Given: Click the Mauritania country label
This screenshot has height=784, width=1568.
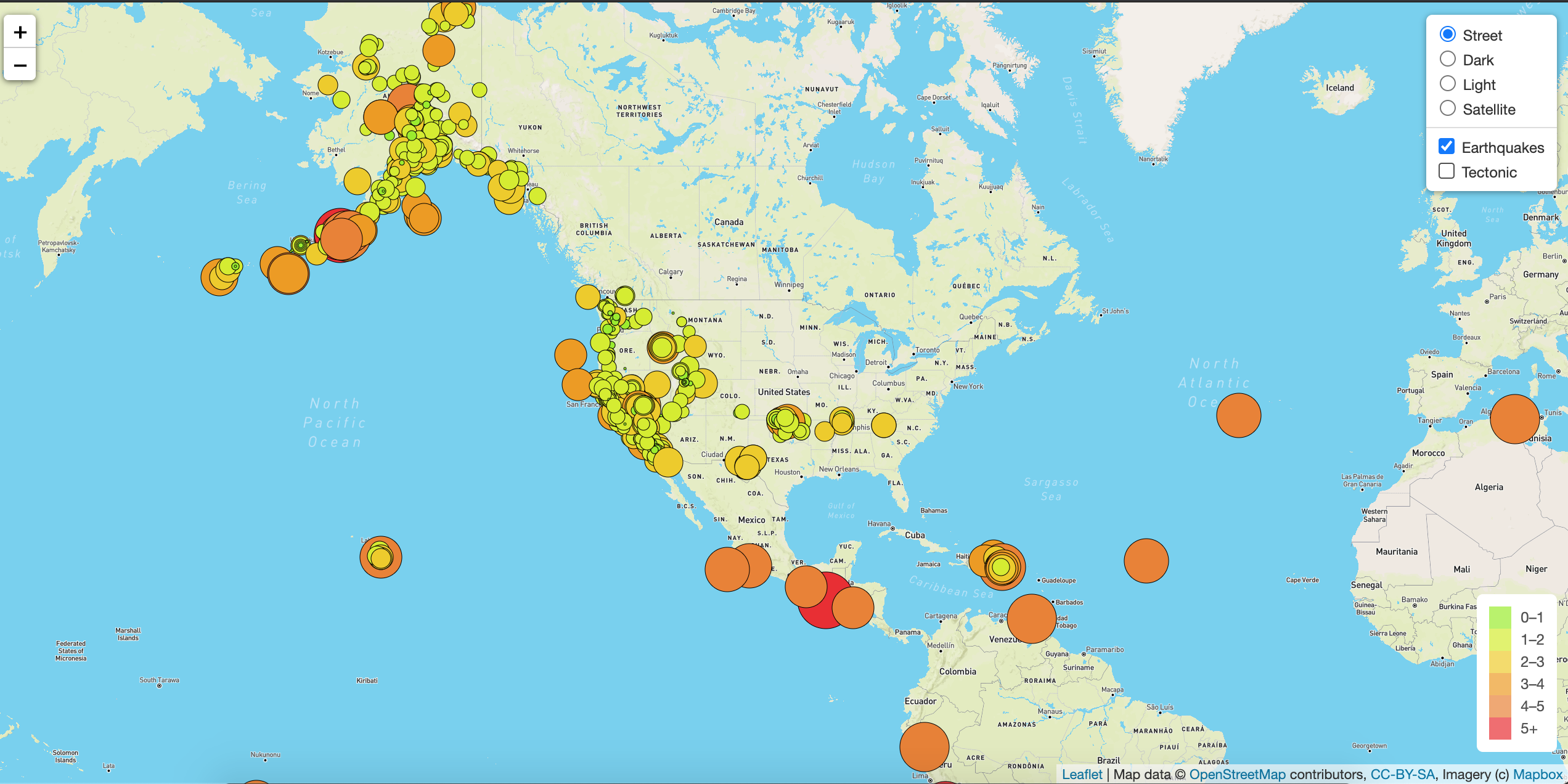Looking at the screenshot, I should tap(1397, 552).
